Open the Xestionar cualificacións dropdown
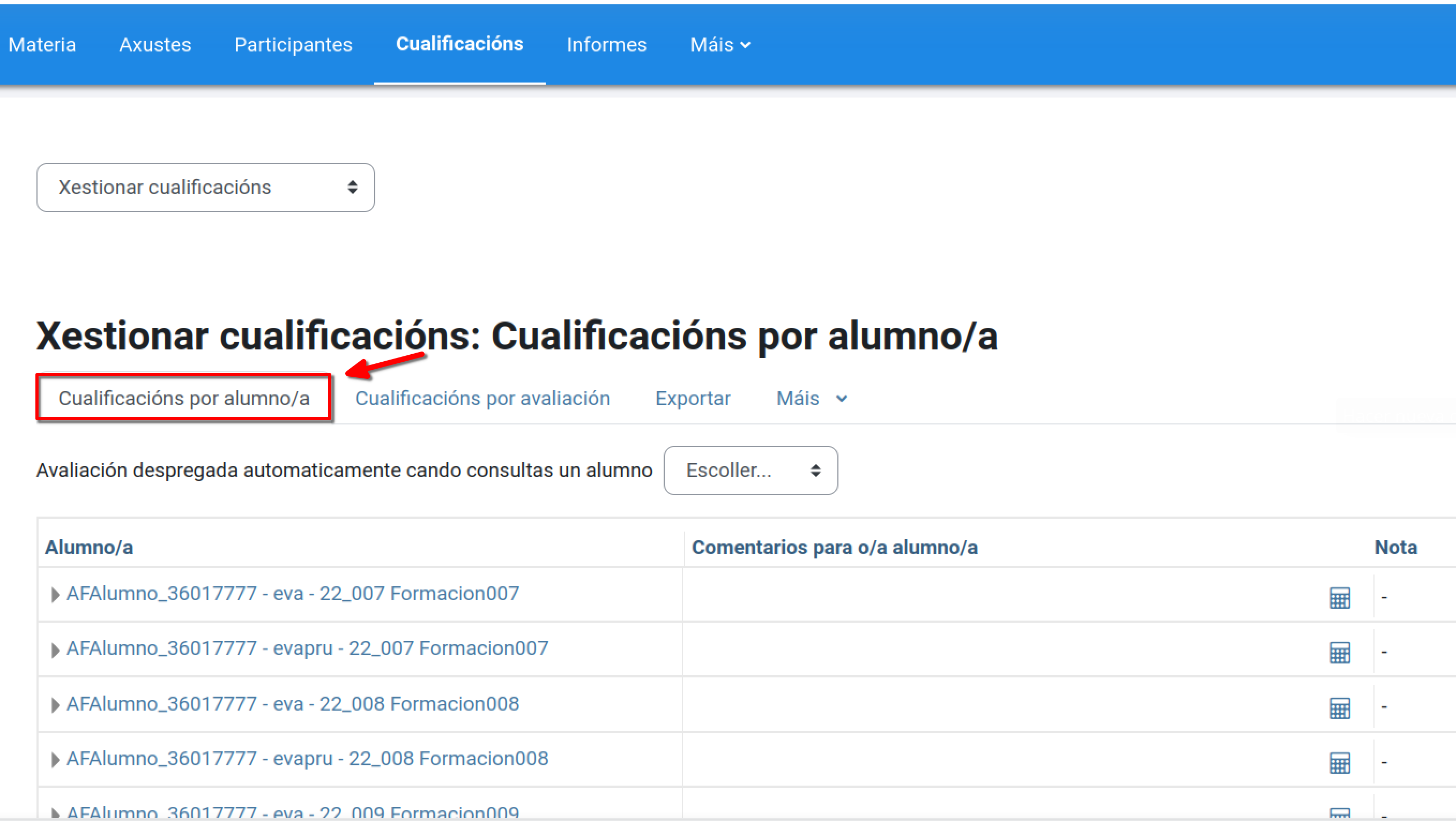The image size is (1456, 821). pos(205,187)
